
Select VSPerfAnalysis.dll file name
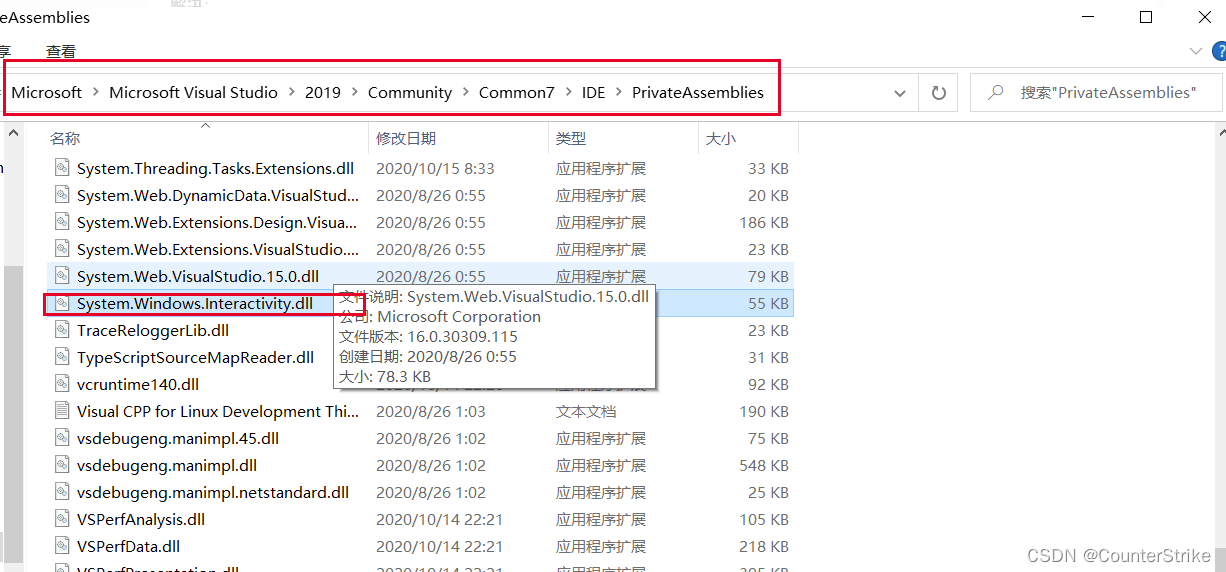(141, 519)
